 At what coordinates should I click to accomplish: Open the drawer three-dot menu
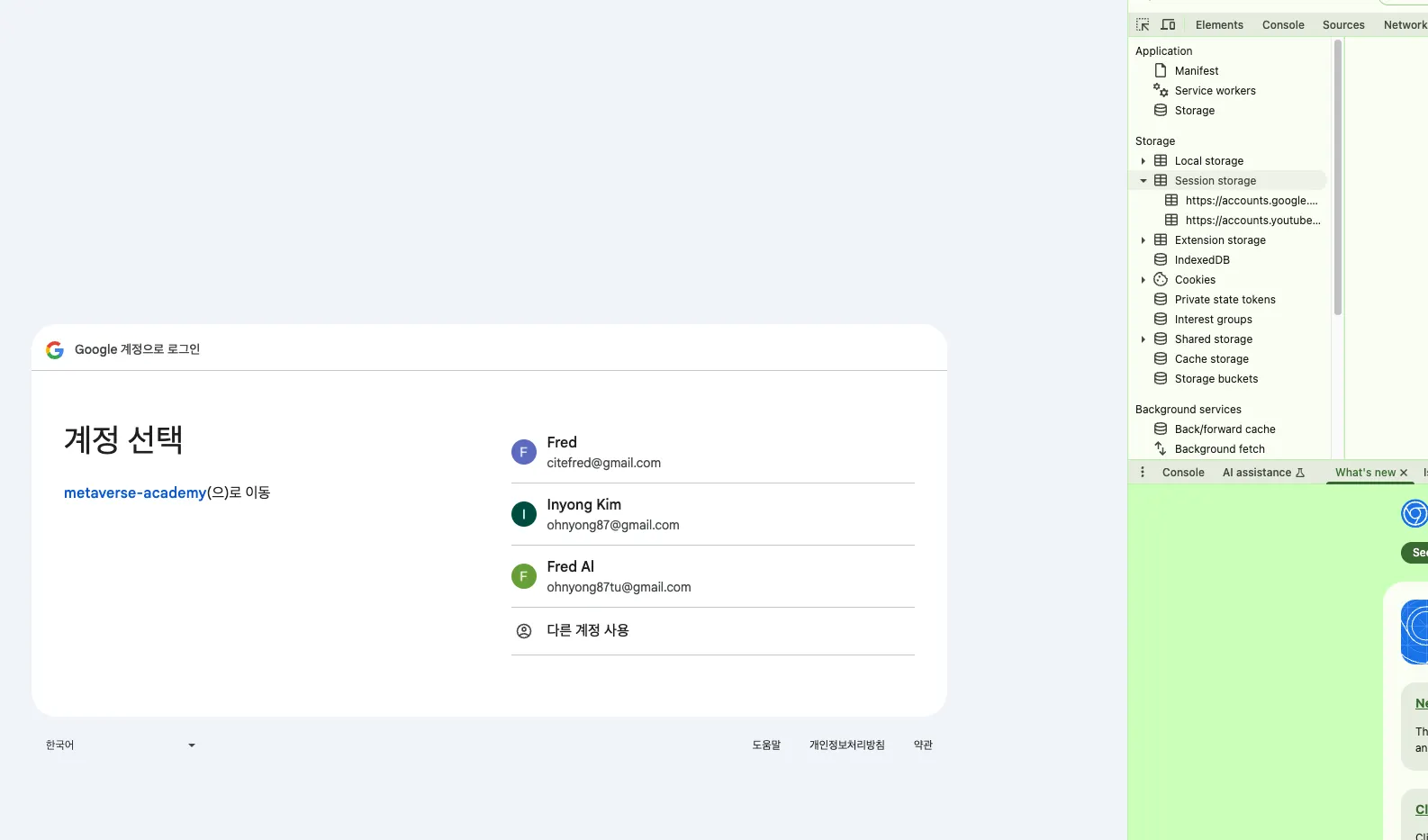(1143, 472)
